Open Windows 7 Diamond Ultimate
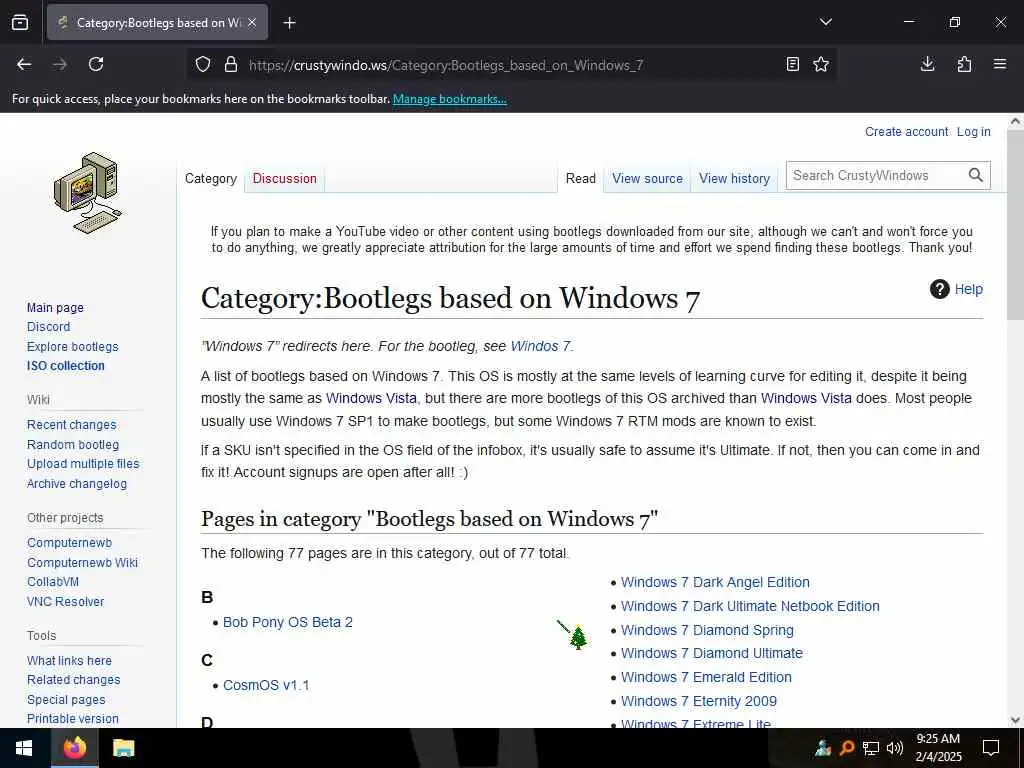 [712, 653]
